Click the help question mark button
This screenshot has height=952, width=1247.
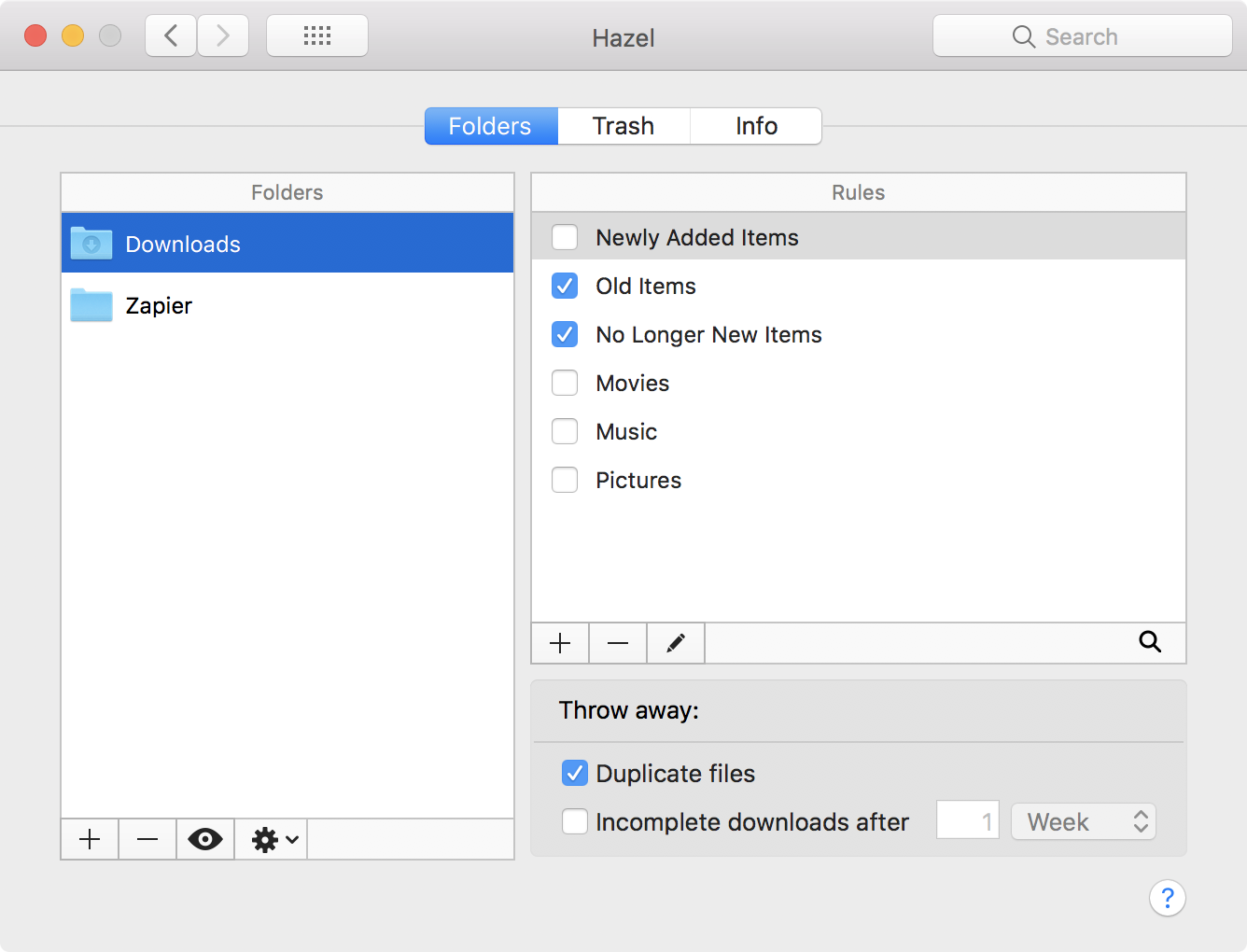coord(1168,898)
